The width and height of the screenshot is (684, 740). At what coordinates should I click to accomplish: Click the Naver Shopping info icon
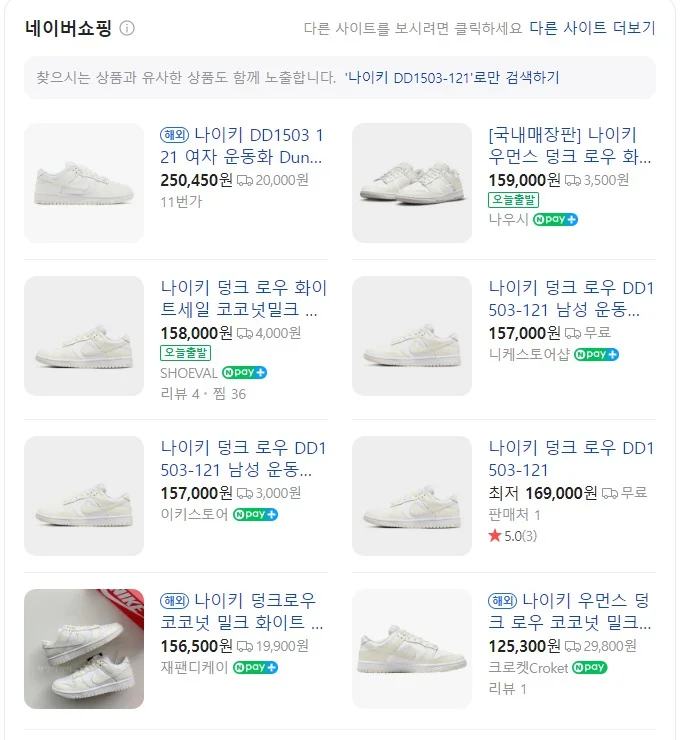[127, 28]
